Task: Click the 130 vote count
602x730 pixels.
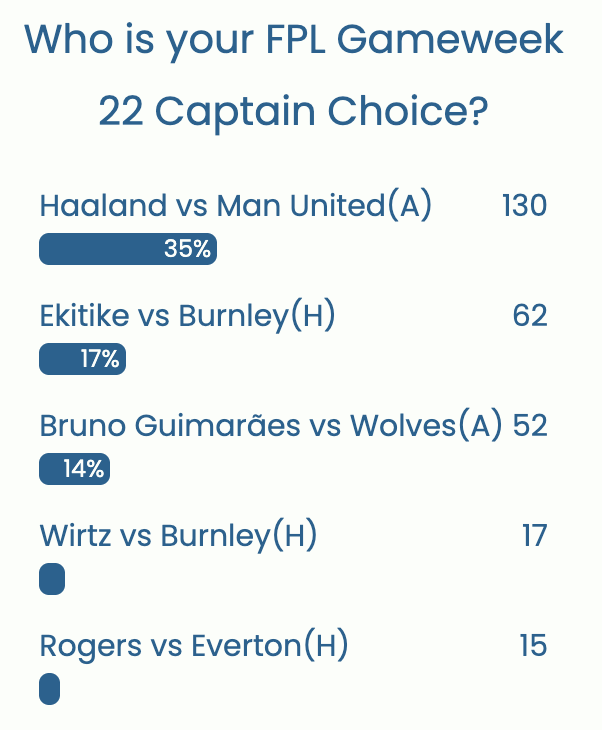Action: (x=524, y=206)
